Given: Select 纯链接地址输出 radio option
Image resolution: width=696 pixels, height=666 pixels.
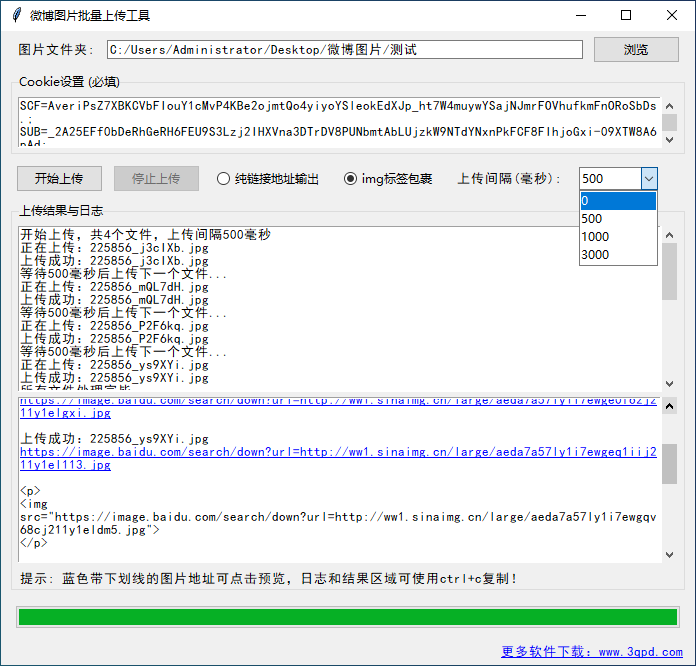Looking at the screenshot, I should point(268,179).
